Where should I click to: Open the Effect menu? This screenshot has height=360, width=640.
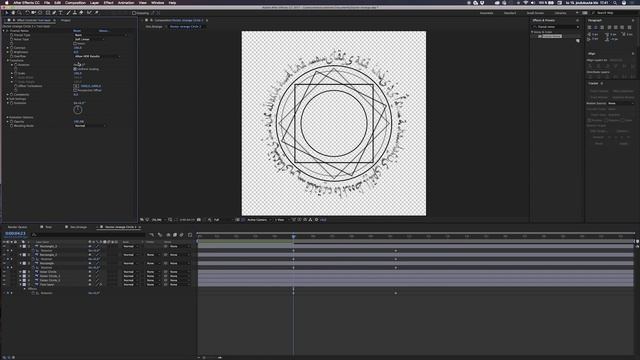pyautogui.click(x=109, y=2)
